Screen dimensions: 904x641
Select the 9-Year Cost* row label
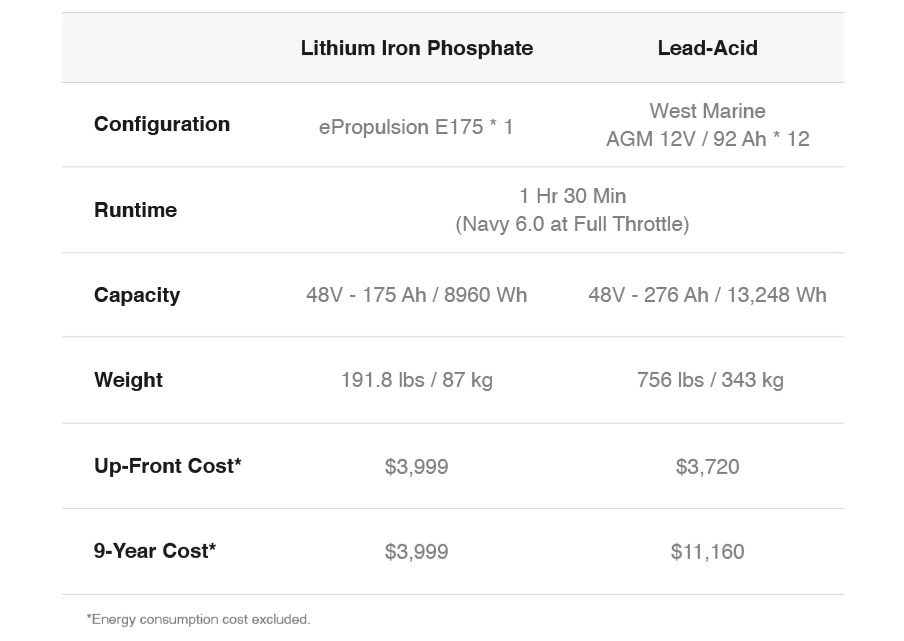coord(155,551)
